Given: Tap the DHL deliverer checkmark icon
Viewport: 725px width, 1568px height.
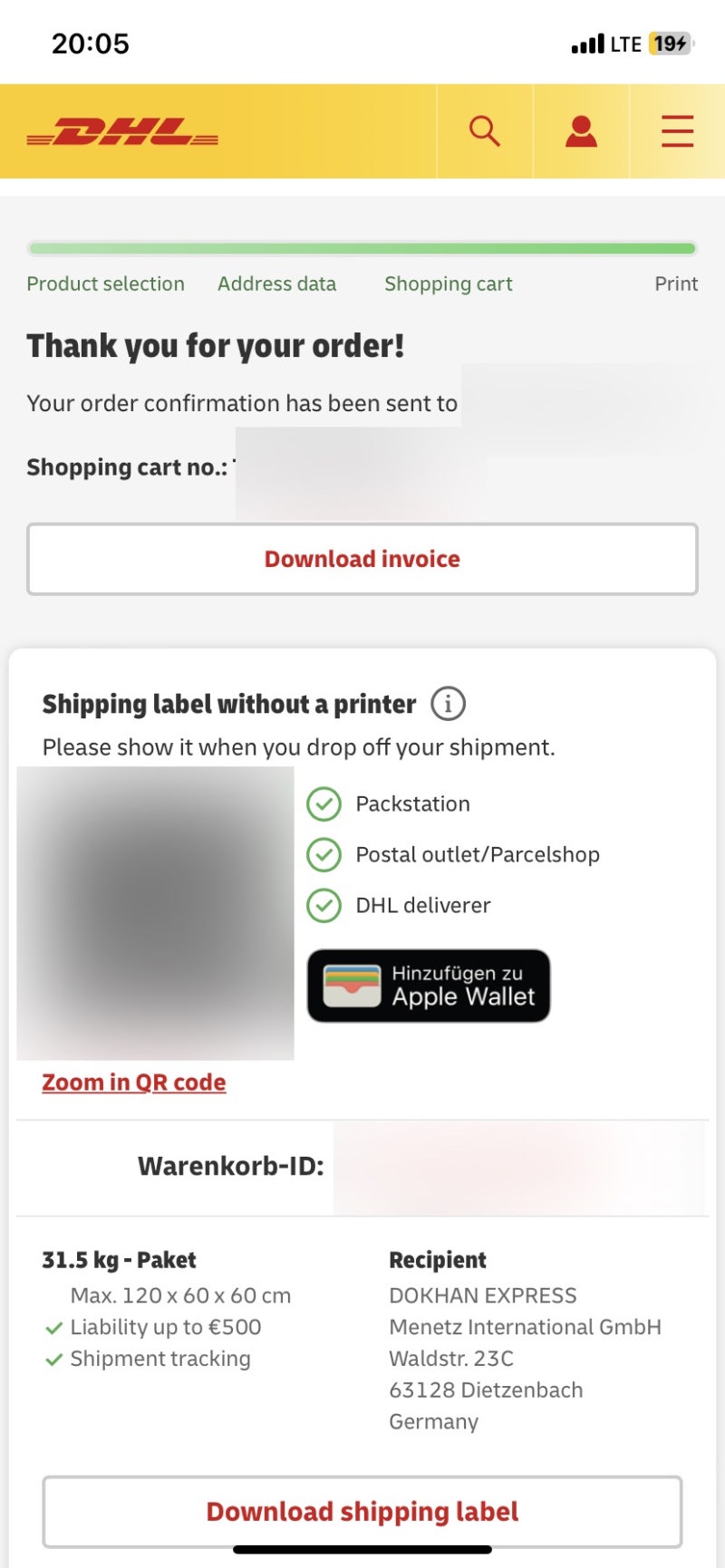Looking at the screenshot, I should [x=324, y=905].
